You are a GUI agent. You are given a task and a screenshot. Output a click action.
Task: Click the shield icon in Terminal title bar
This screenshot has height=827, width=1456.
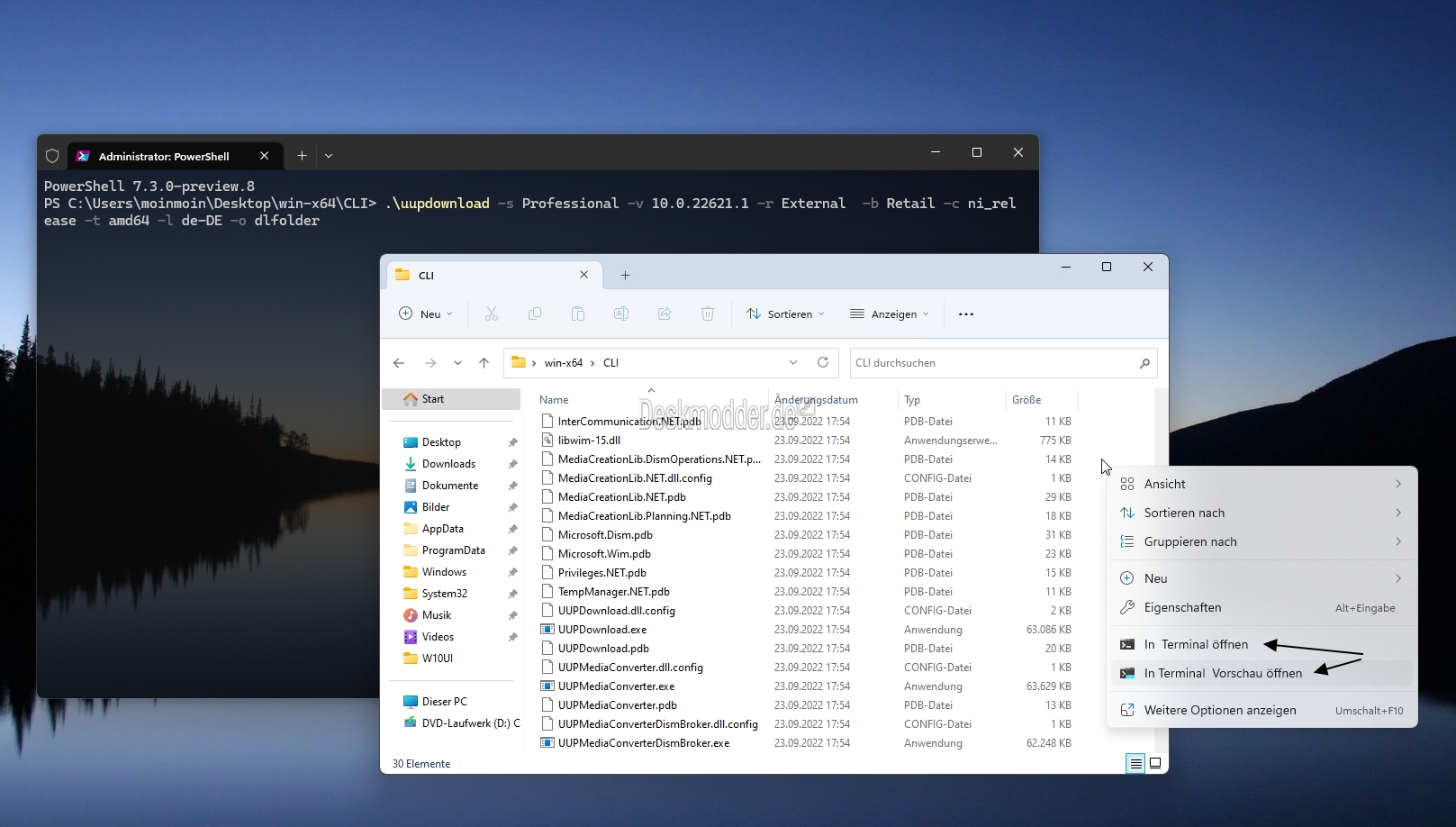52,156
